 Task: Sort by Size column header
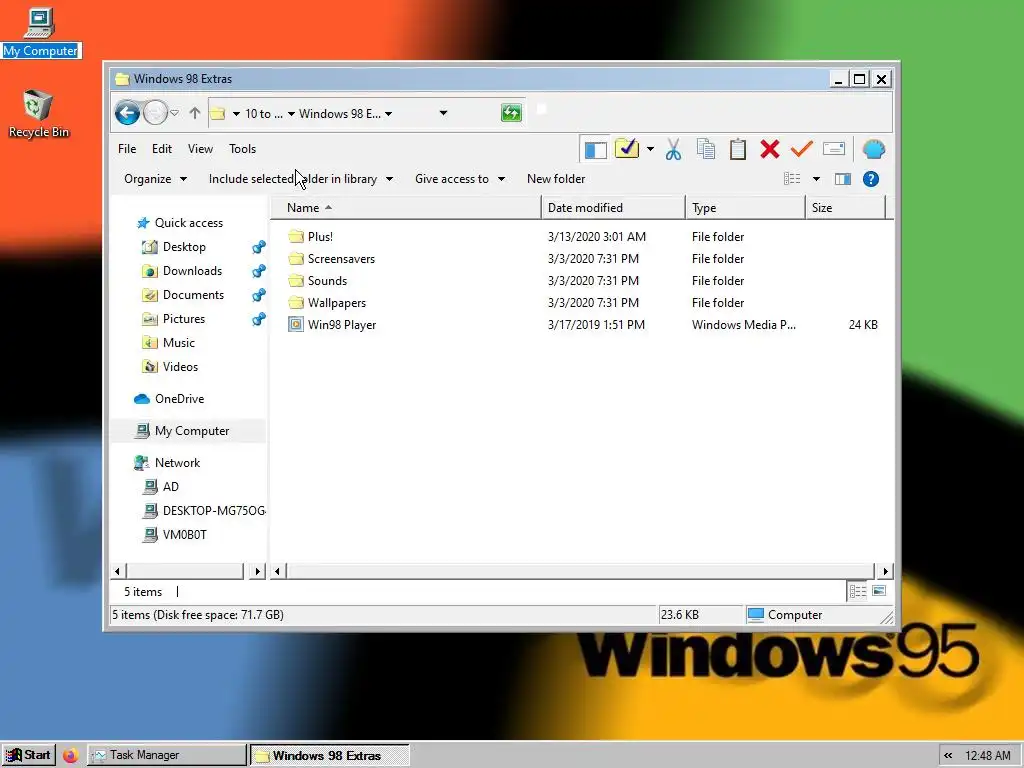846,208
